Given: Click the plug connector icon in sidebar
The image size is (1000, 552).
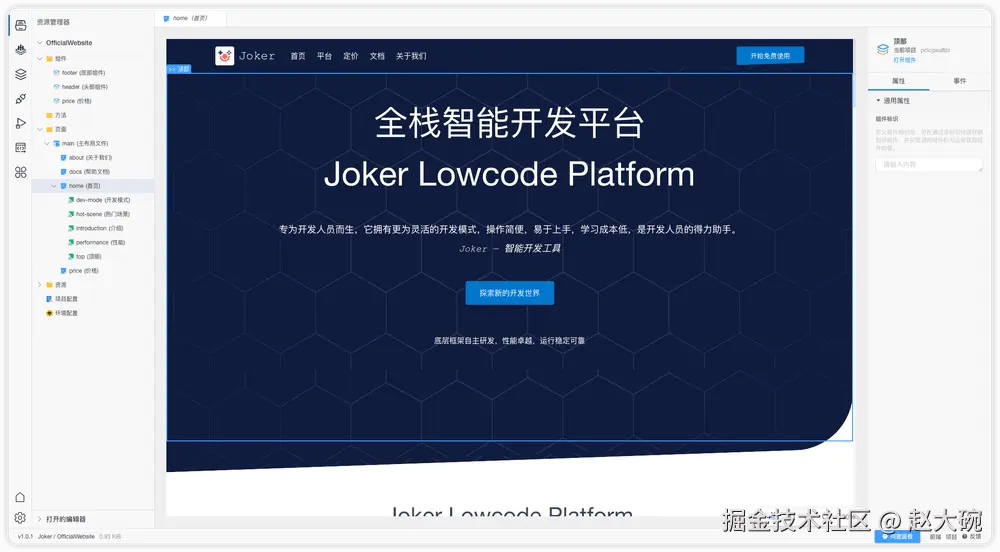Looking at the screenshot, I should pyautogui.click(x=20, y=99).
